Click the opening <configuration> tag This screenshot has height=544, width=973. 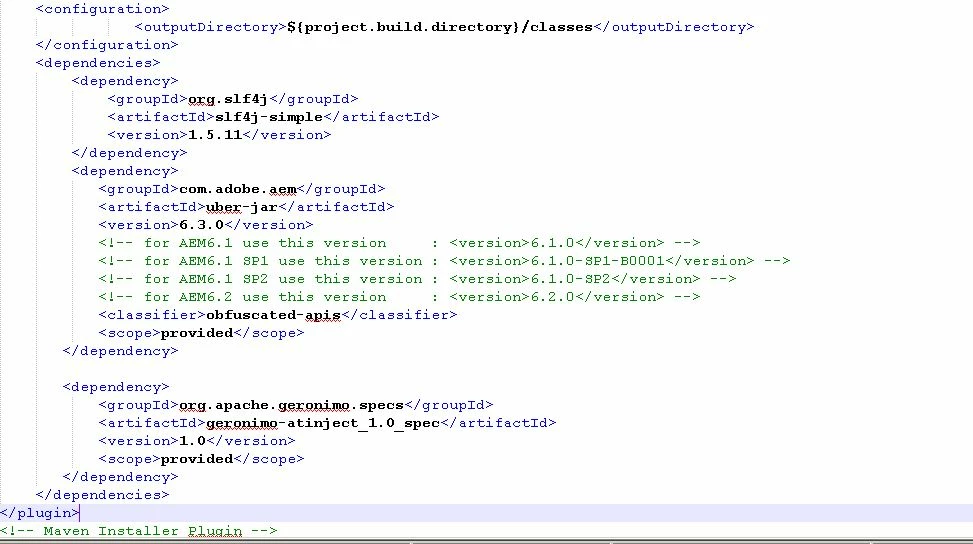[x=102, y=9]
